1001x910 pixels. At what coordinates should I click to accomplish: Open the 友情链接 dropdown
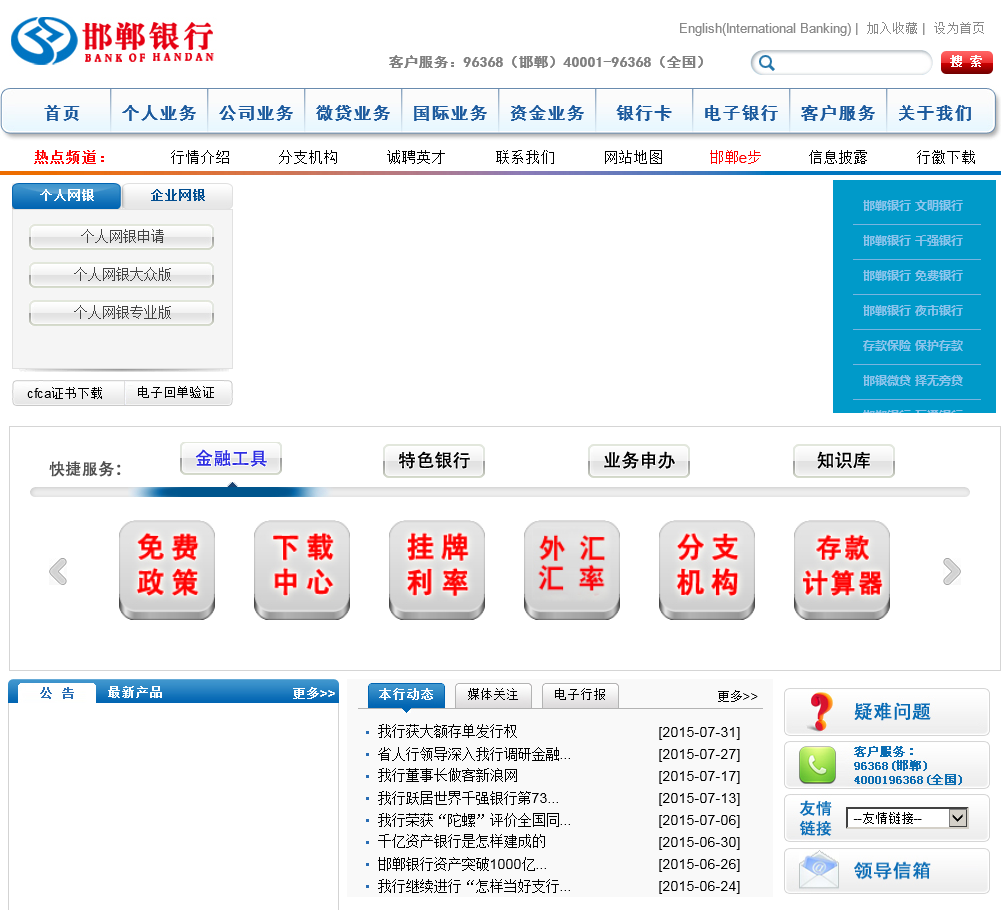(x=907, y=818)
